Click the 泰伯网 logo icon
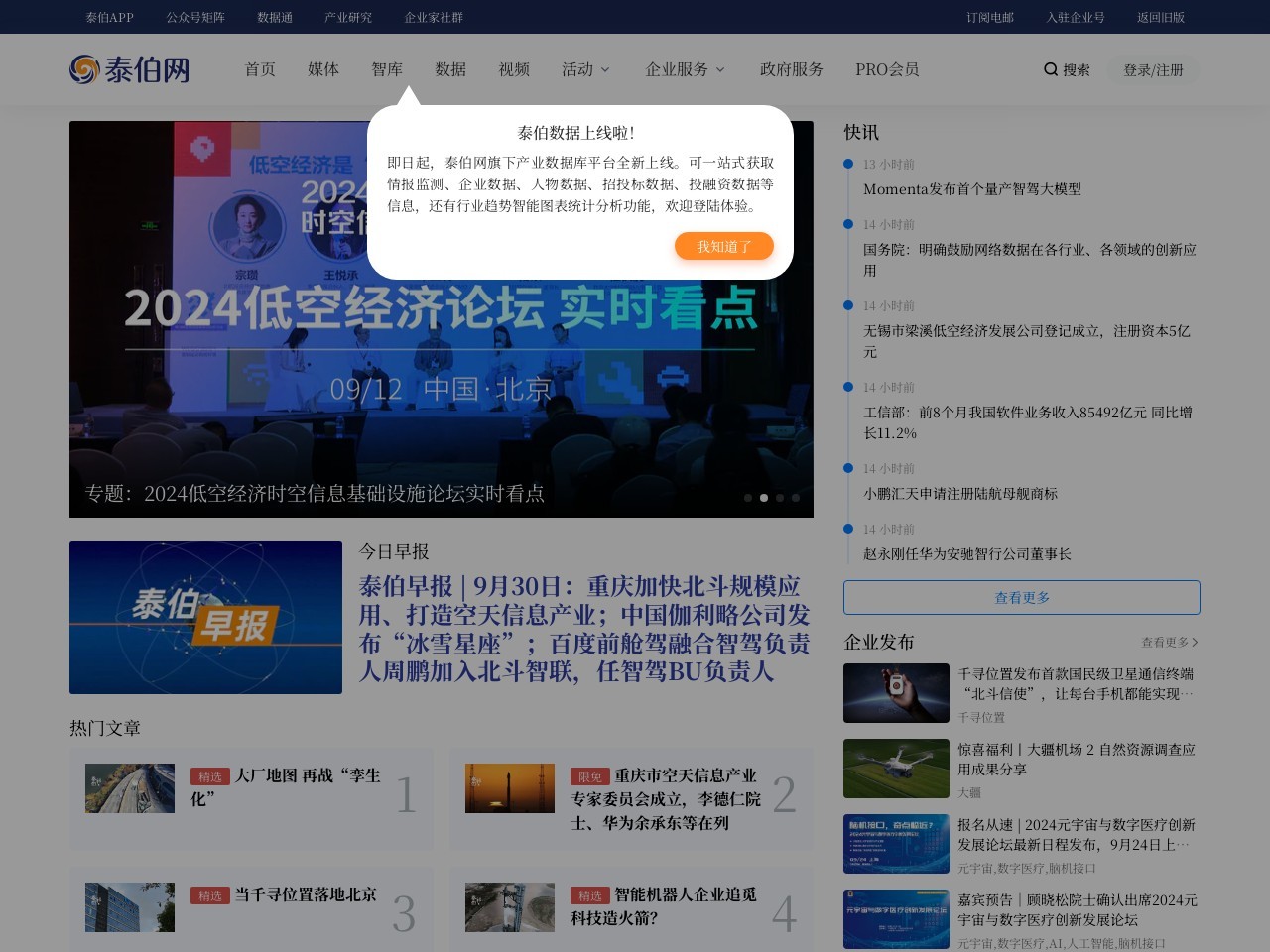This screenshot has height=952, width=1270. coord(84,69)
